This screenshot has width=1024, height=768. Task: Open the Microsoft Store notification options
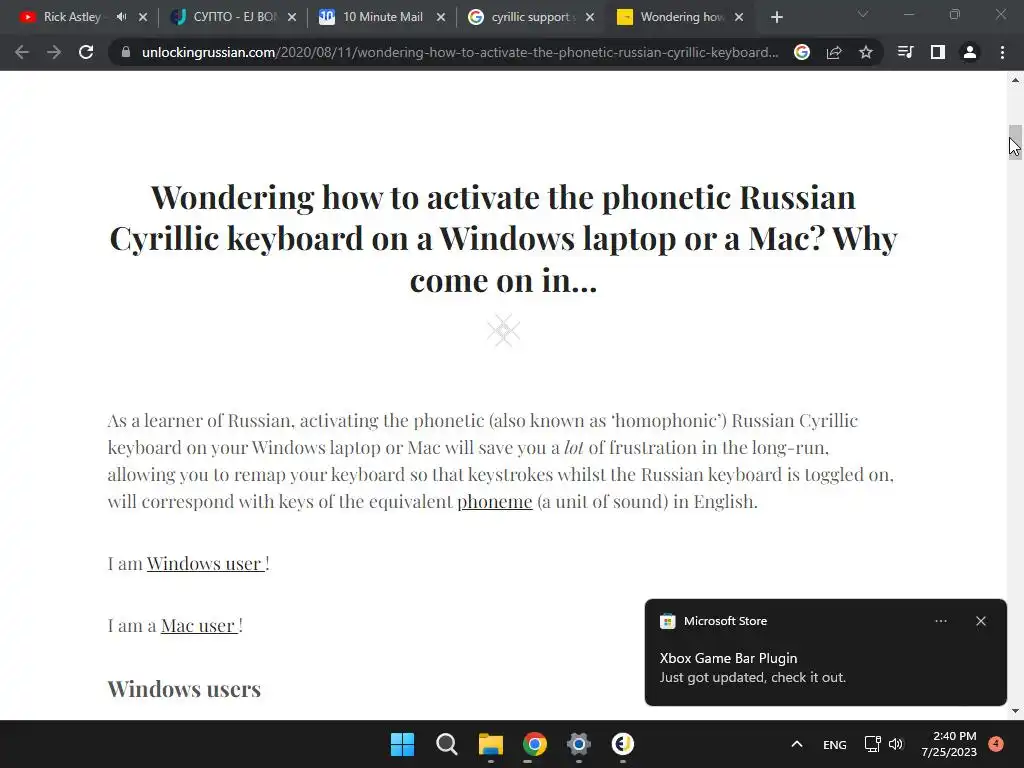tap(940, 621)
